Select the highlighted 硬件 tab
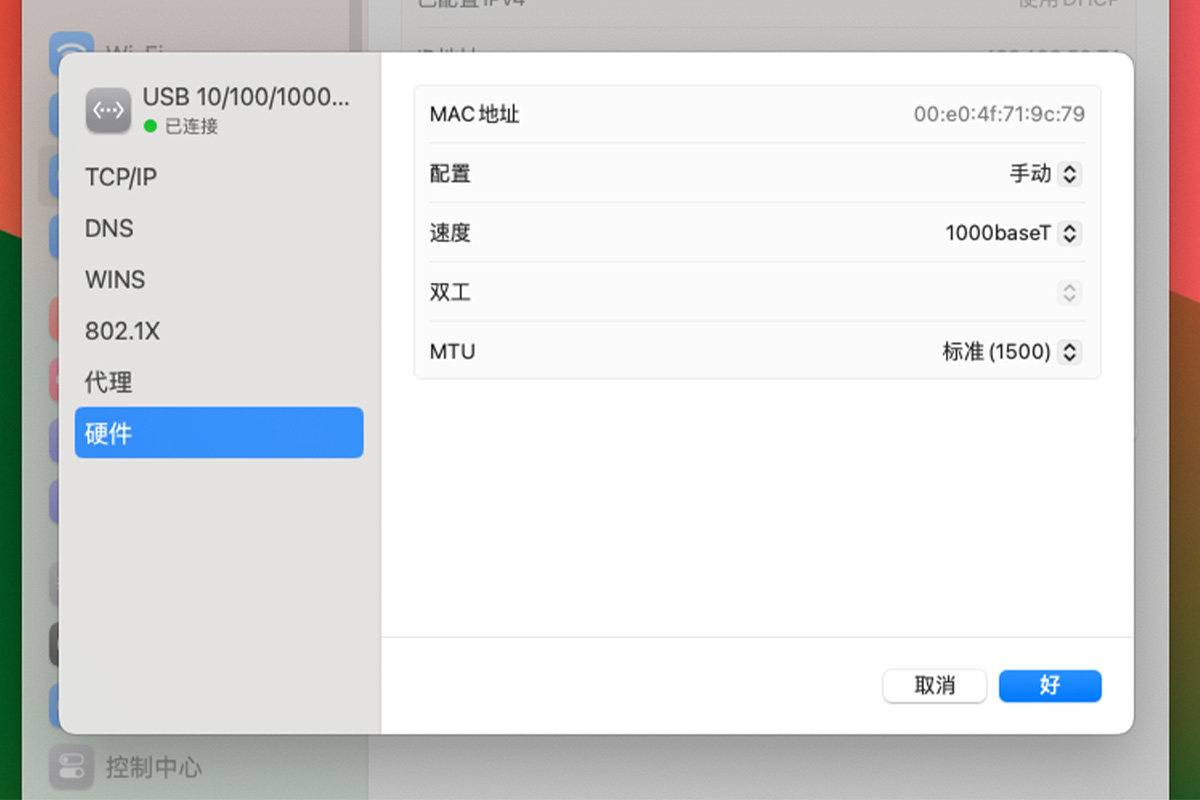 (219, 433)
